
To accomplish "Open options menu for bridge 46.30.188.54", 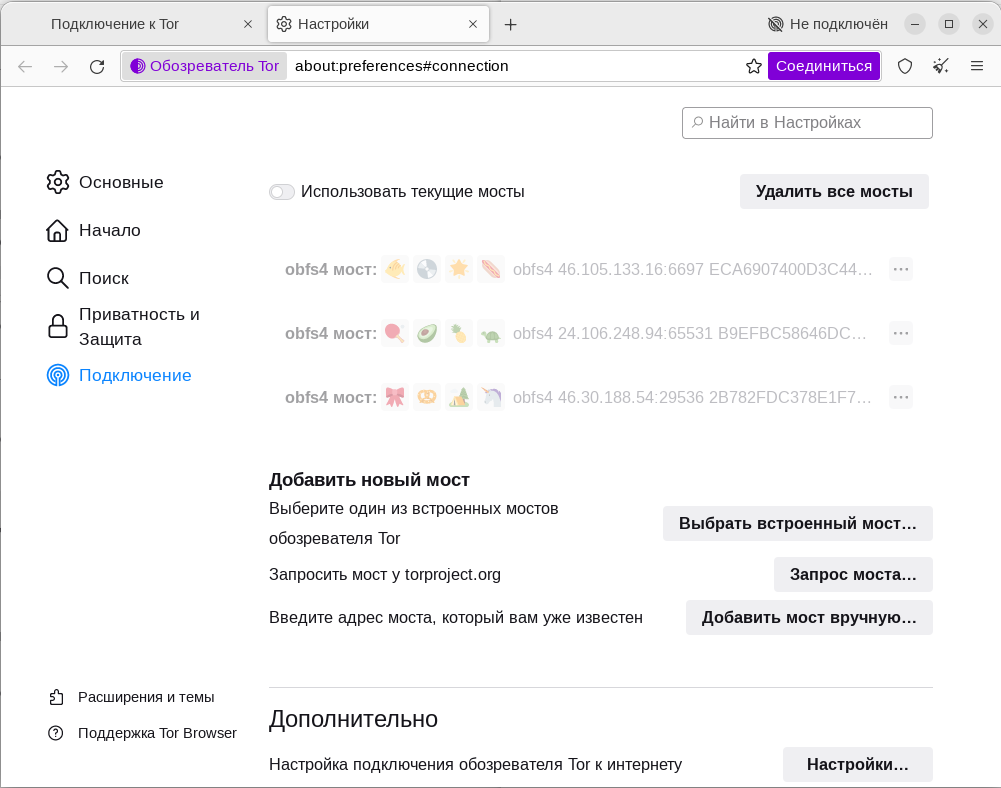I will pyautogui.click(x=901, y=397).
